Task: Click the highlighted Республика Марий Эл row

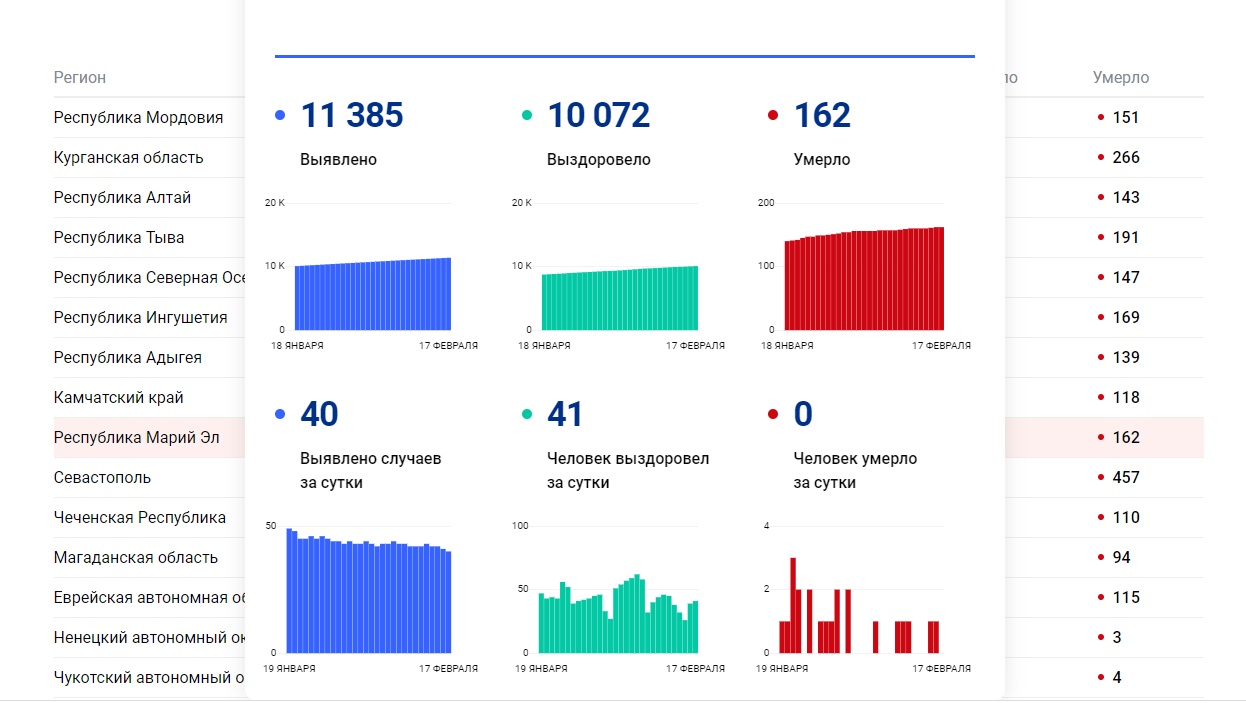Action: (136, 437)
